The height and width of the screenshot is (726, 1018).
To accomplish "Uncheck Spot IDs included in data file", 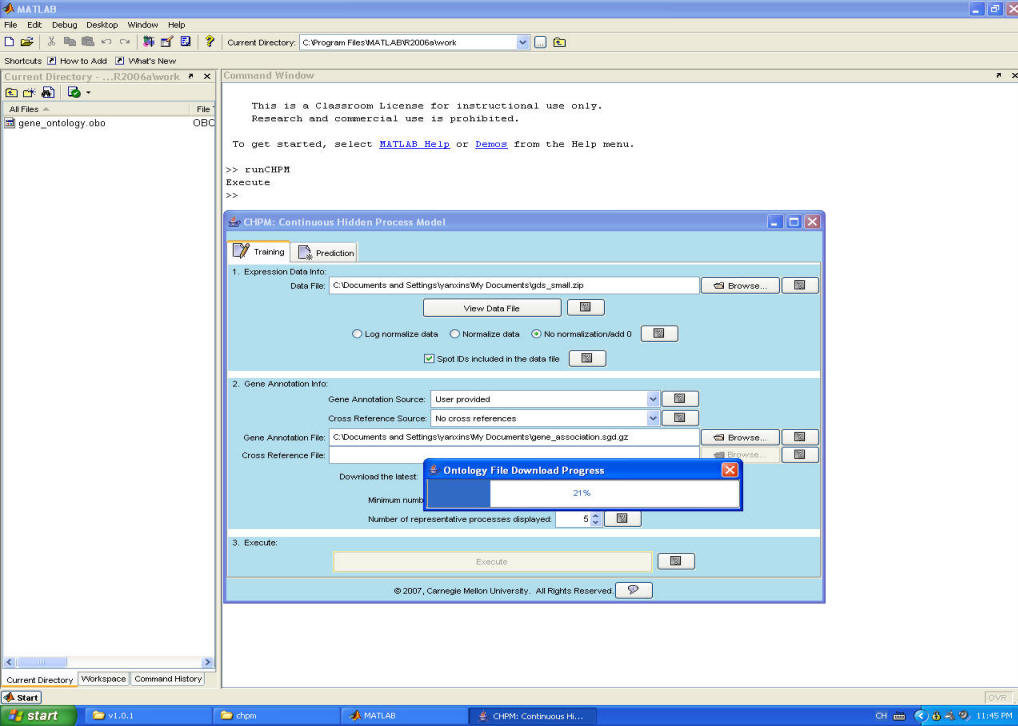I will 429,358.
